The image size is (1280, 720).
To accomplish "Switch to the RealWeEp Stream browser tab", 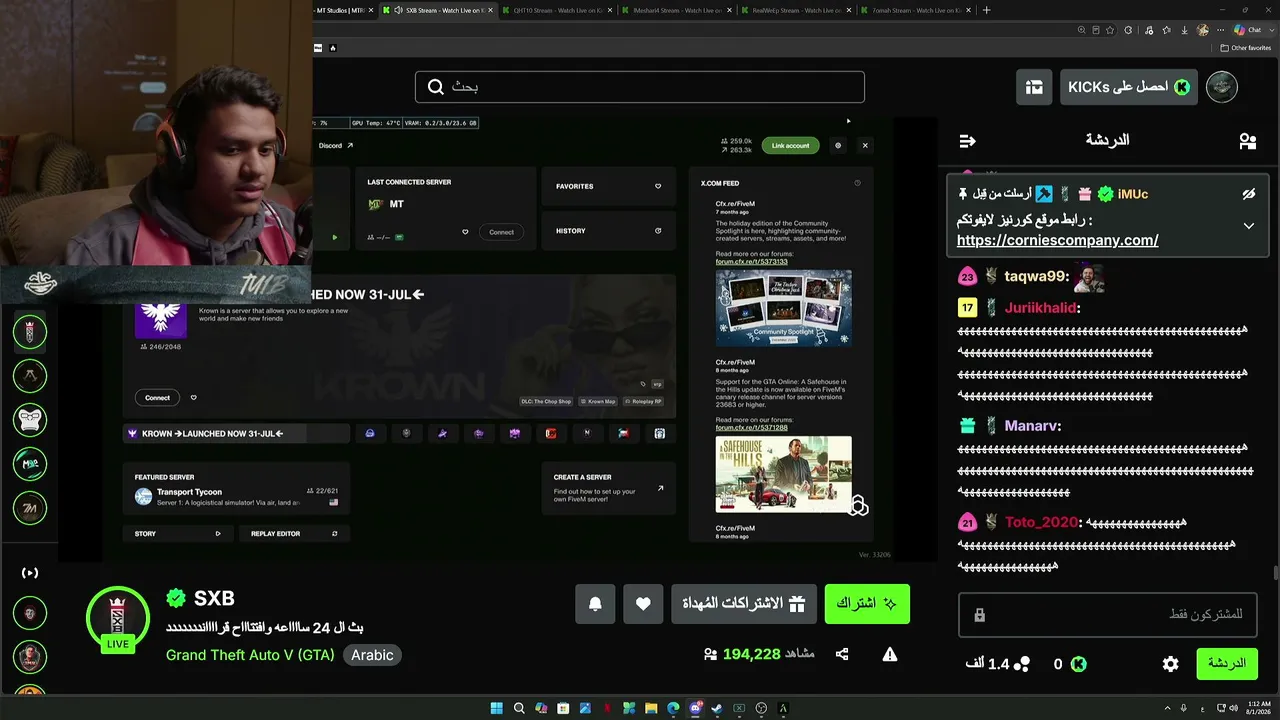I will (797, 10).
